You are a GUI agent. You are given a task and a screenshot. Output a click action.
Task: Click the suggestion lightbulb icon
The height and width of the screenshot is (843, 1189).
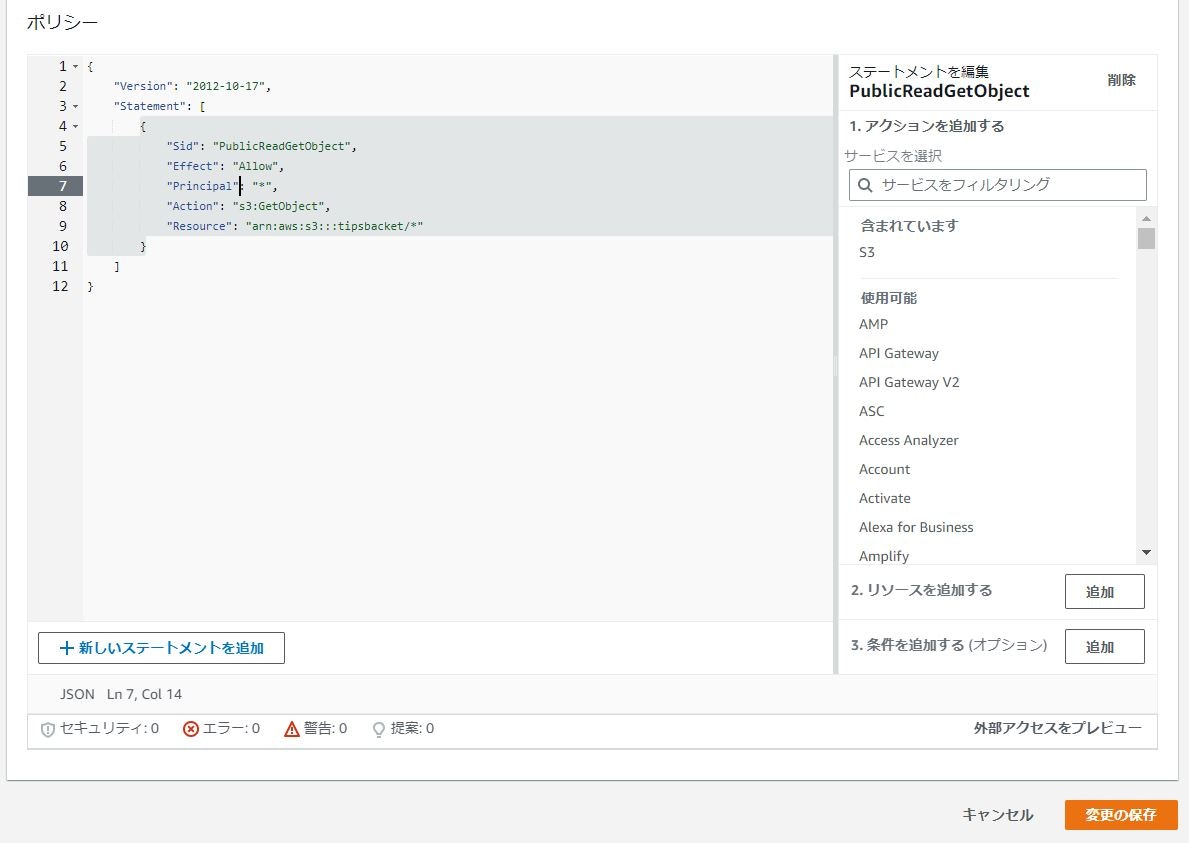click(379, 729)
